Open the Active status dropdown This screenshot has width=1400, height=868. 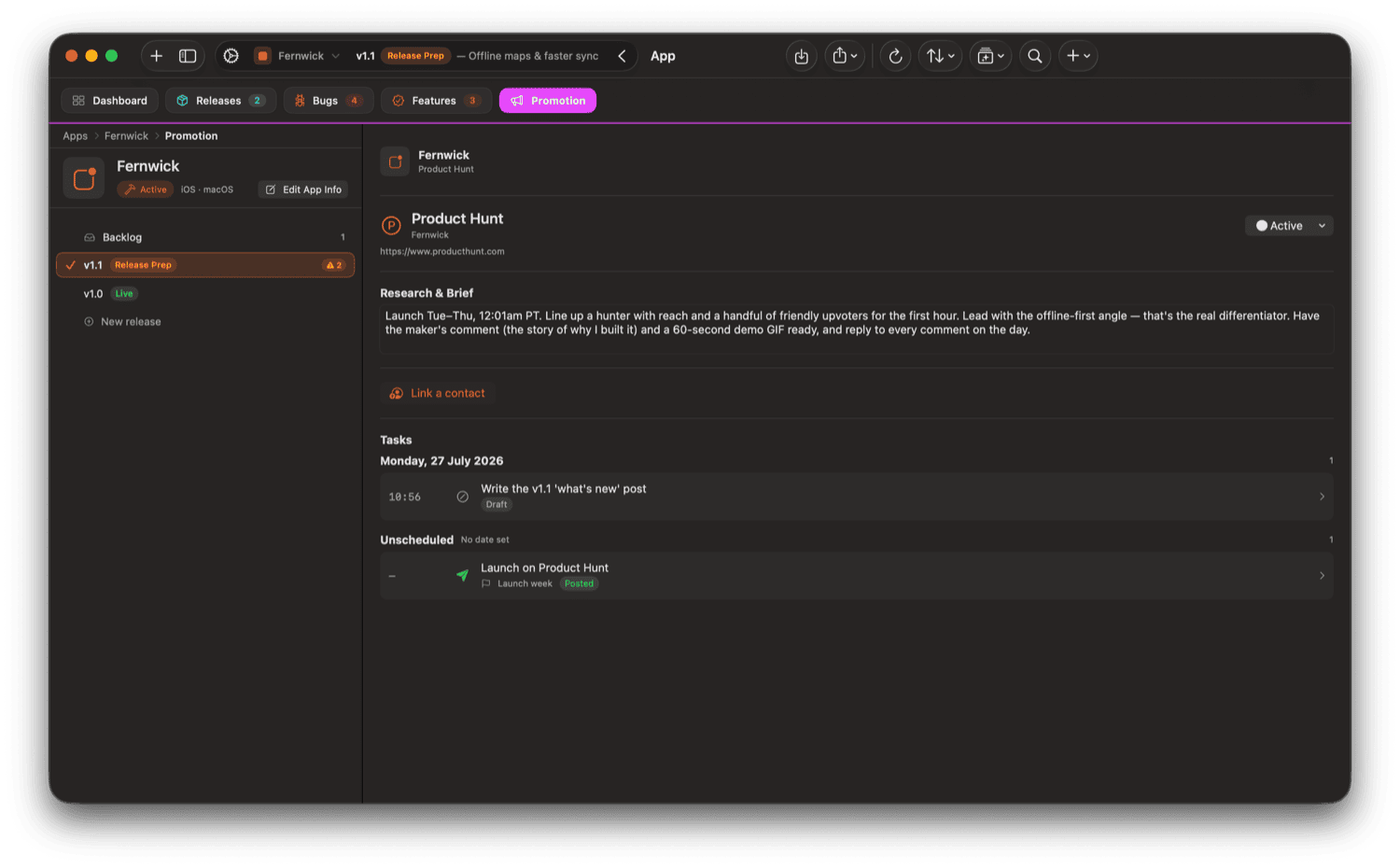coord(1289,226)
